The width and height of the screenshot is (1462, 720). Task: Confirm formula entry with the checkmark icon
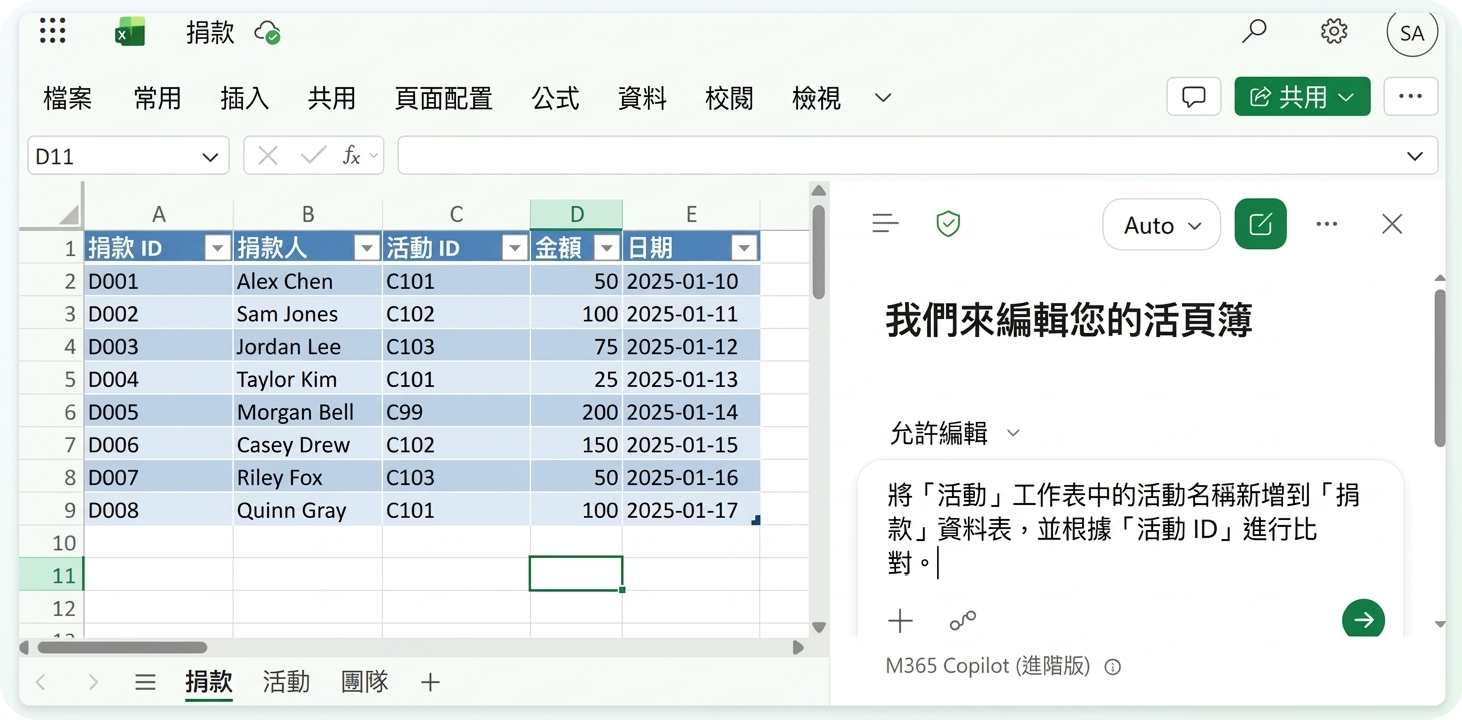click(313, 156)
